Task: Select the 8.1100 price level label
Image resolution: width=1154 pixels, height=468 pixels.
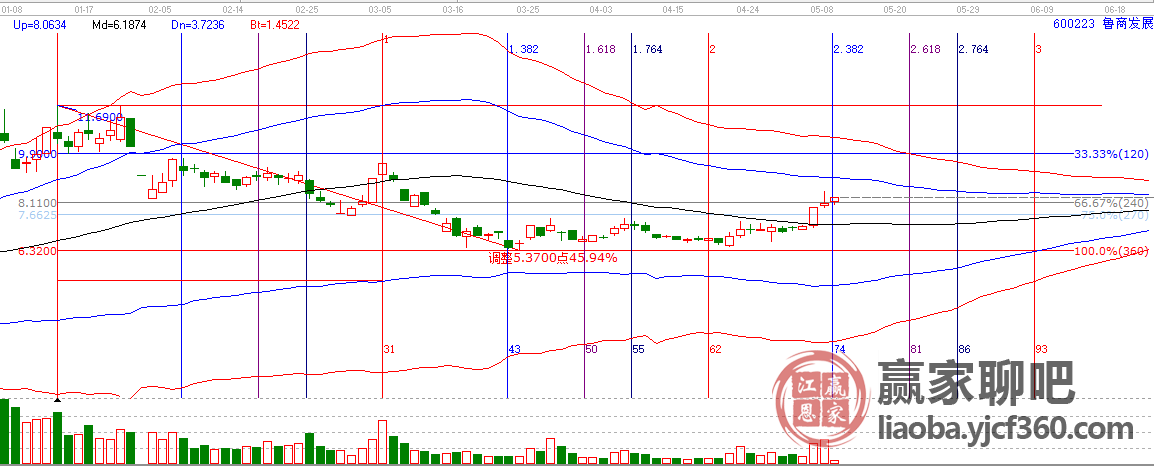Action: [38, 202]
